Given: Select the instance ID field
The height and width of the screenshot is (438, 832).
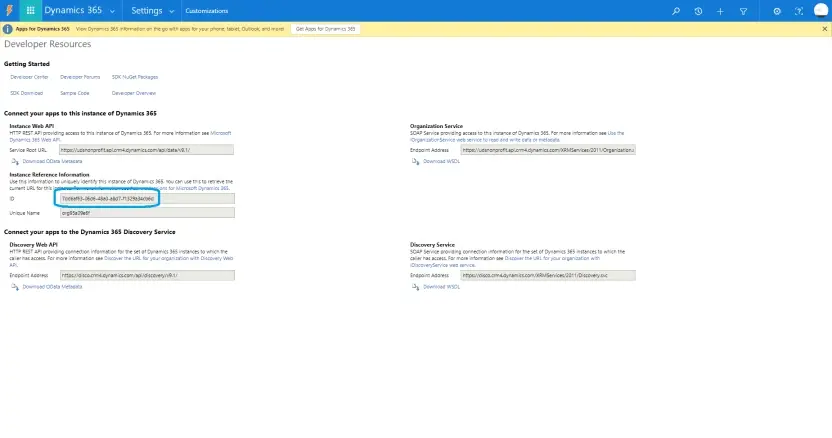Looking at the screenshot, I should click(147, 199).
